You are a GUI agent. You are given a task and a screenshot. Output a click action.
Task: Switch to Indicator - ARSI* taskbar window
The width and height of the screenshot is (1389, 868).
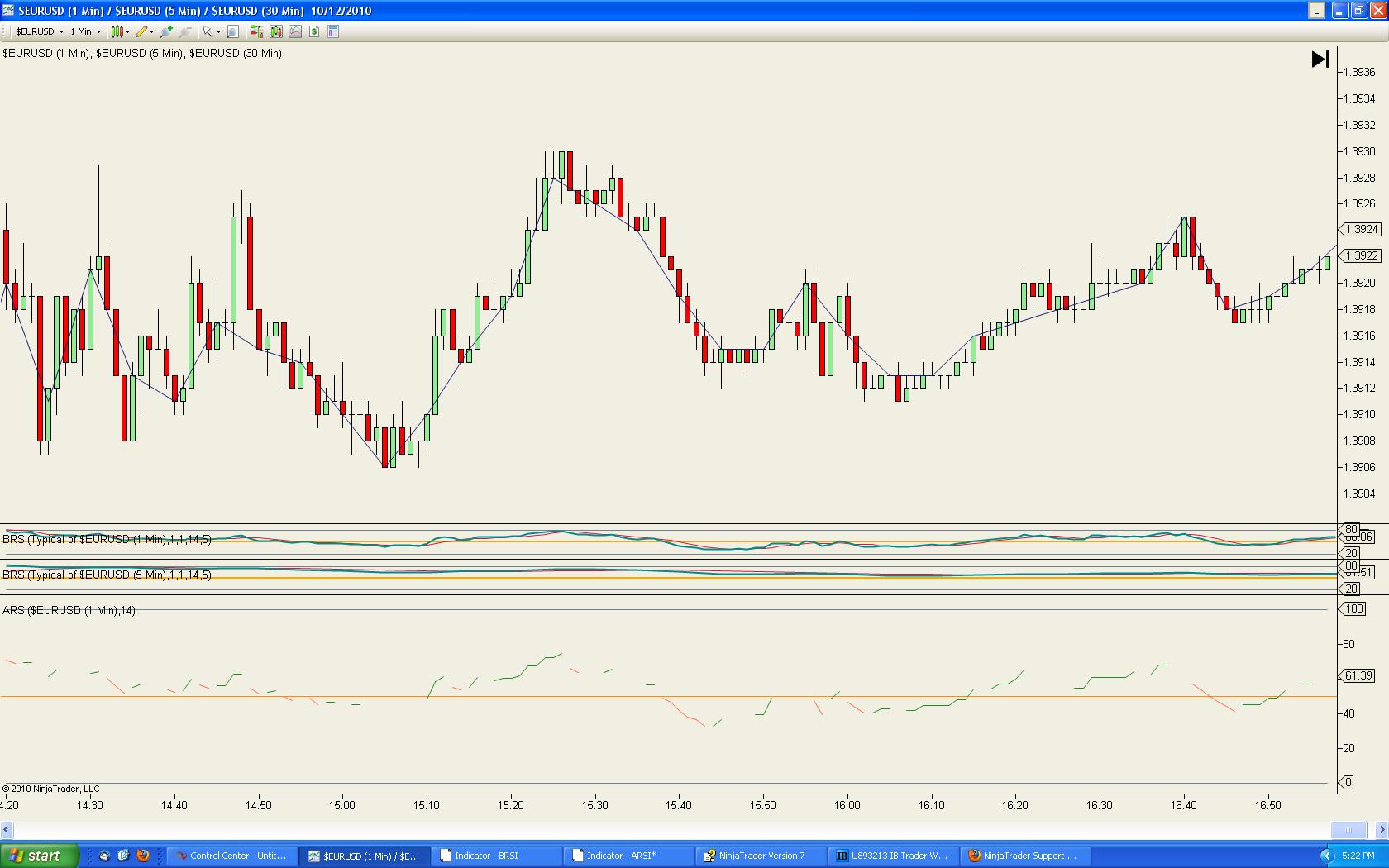(x=628, y=856)
